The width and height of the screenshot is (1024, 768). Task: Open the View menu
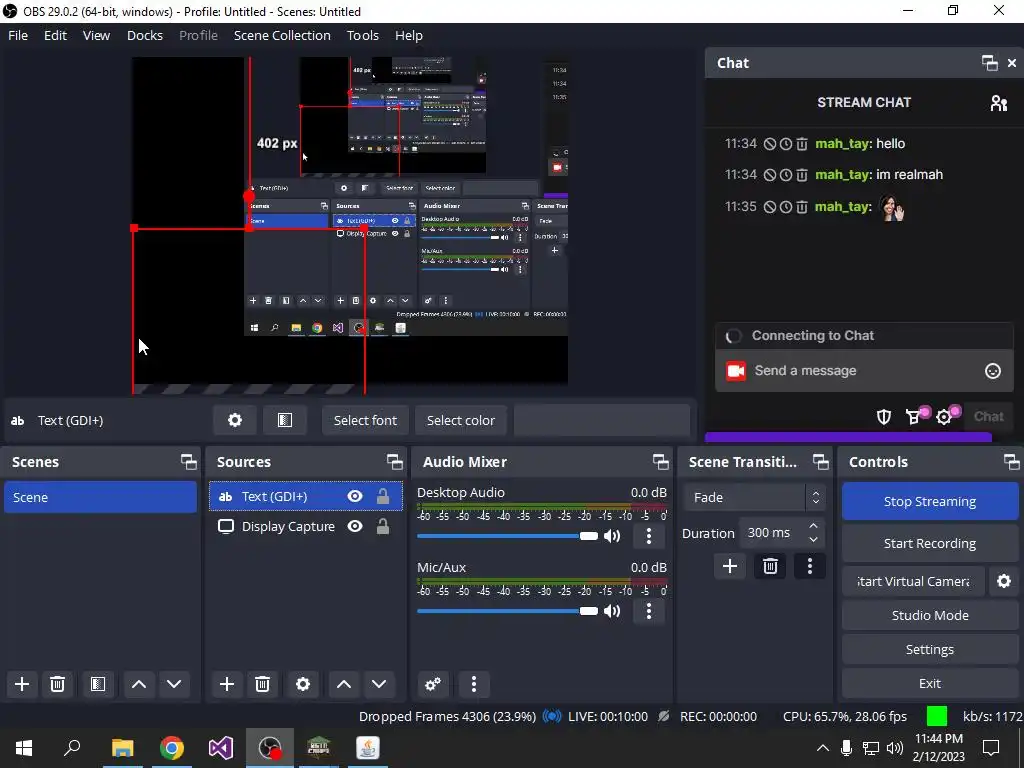pos(96,35)
